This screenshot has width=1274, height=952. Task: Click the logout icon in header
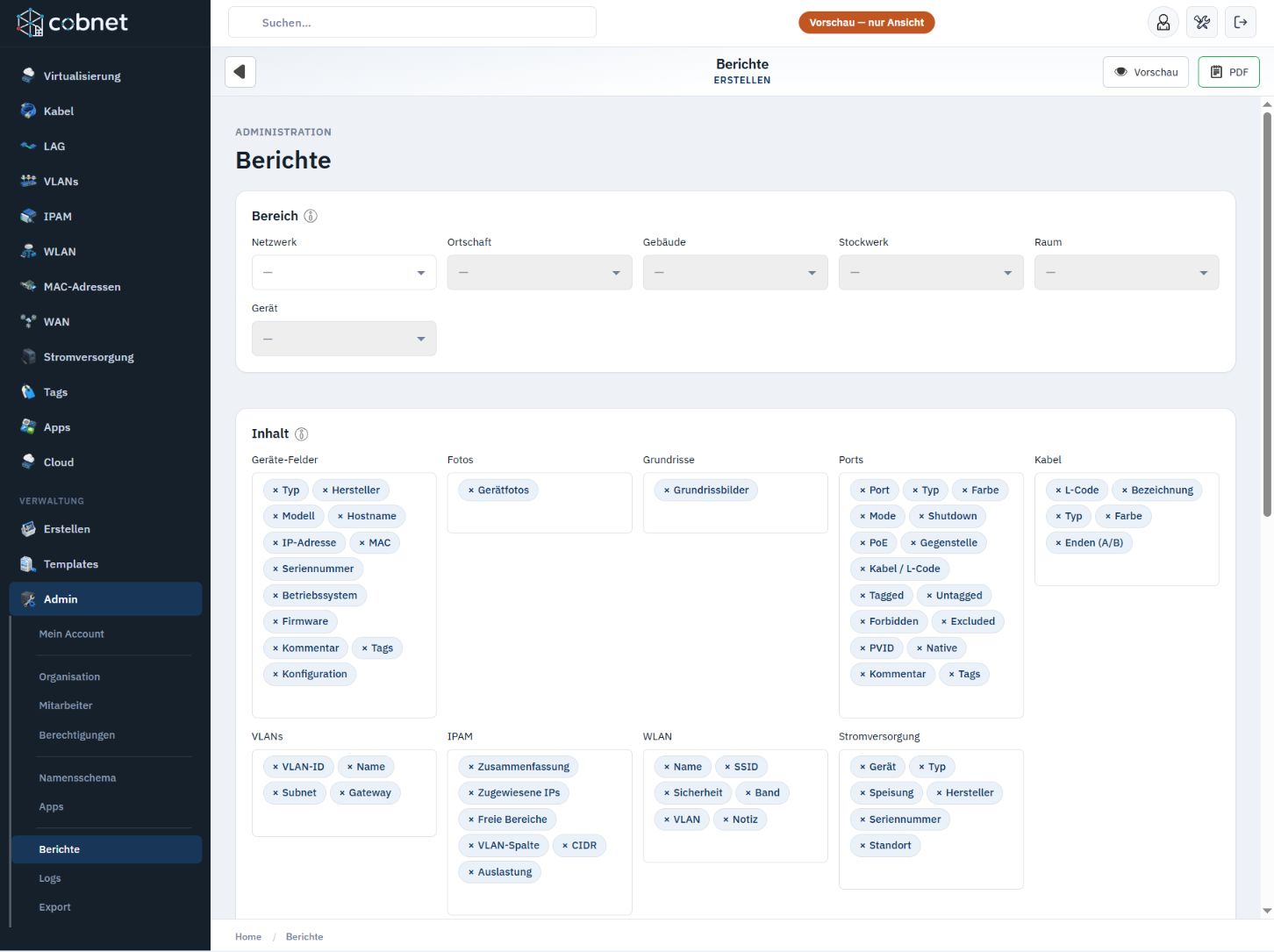1241,22
